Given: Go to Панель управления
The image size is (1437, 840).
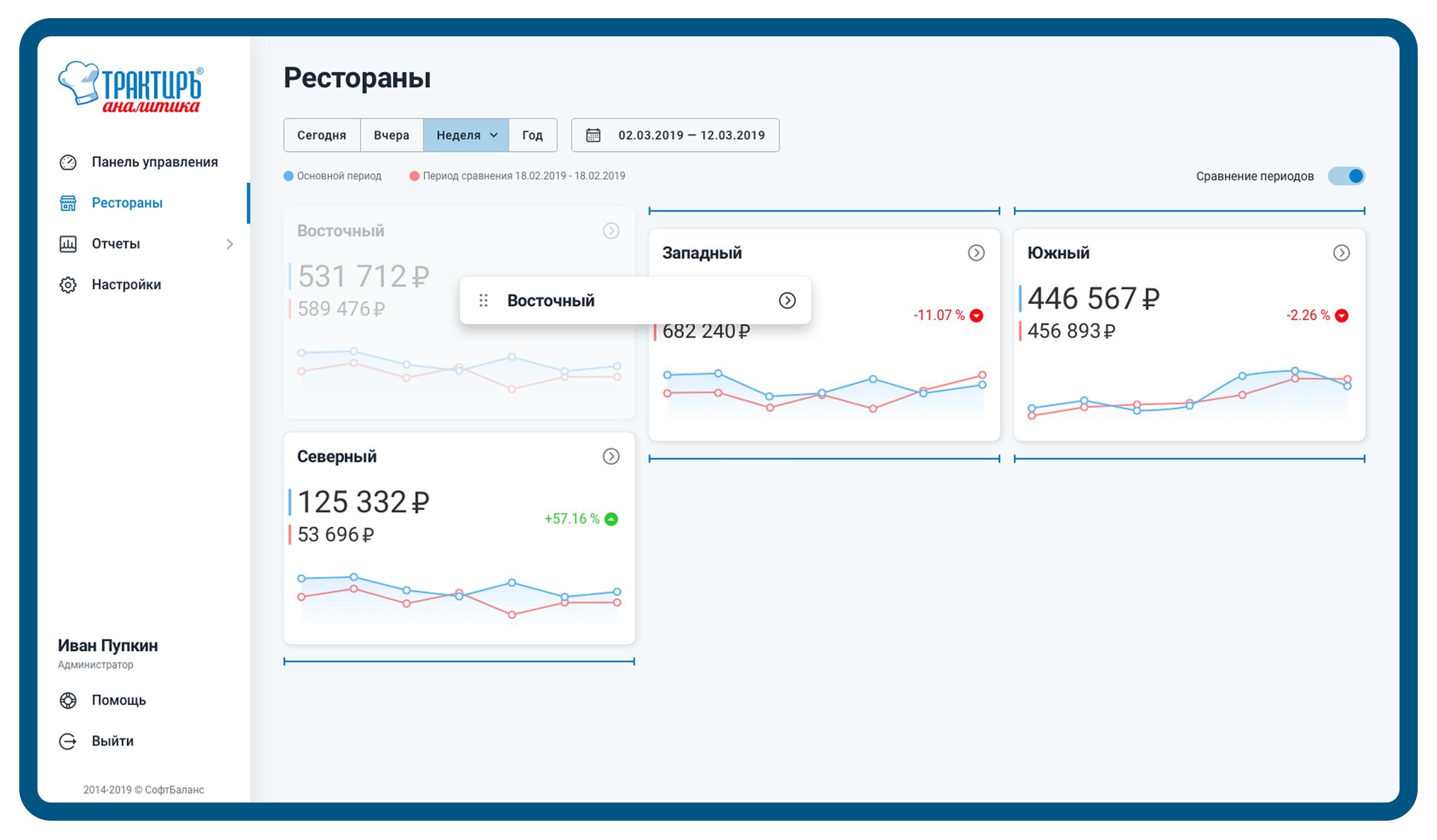Looking at the screenshot, I should [x=154, y=162].
